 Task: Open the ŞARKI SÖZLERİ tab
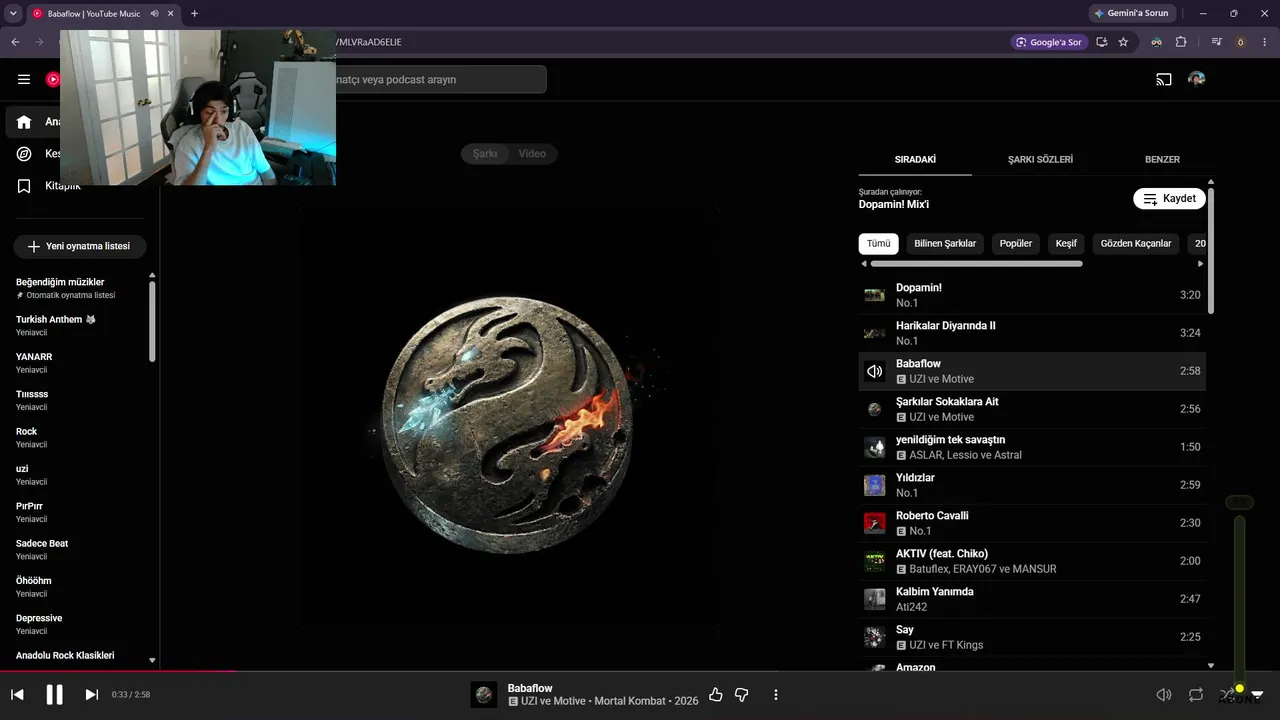pos(1040,159)
